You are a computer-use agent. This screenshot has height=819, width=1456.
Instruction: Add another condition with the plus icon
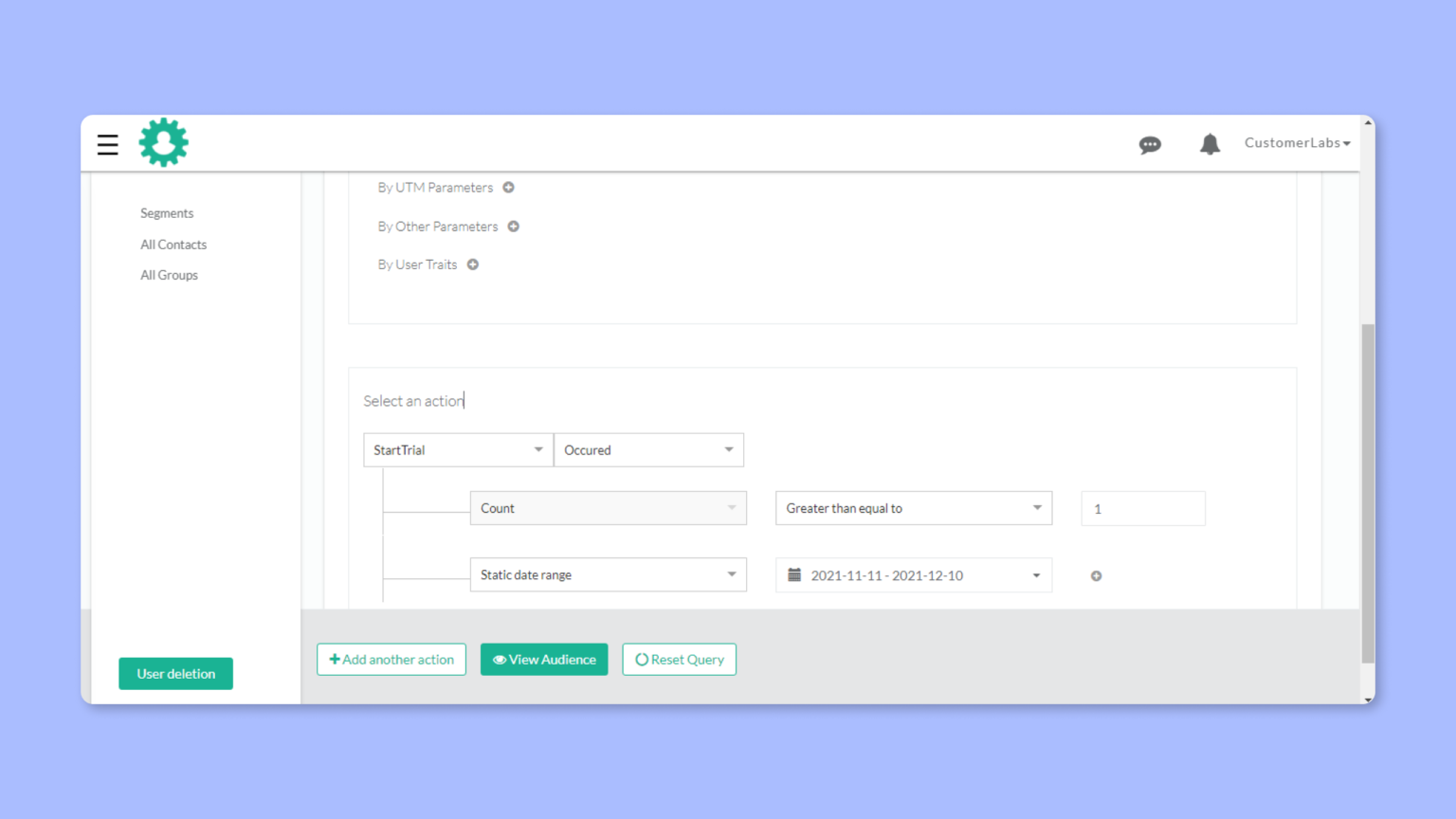[x=1096, y=575]
